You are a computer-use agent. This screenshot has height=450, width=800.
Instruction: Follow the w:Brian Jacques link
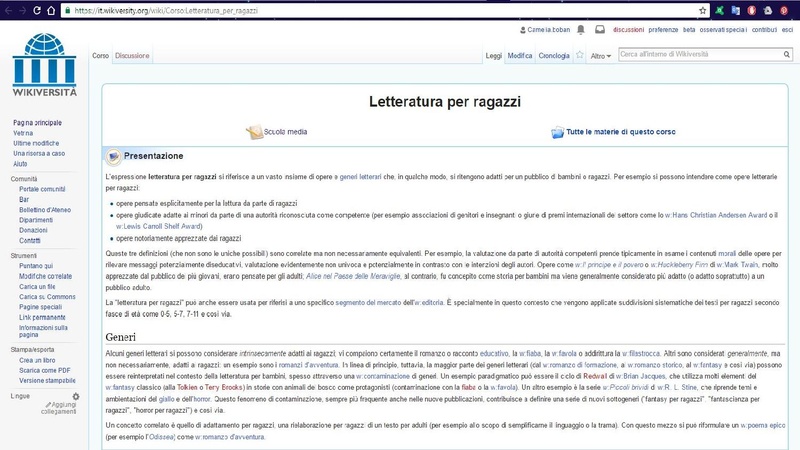pos(640,376)
